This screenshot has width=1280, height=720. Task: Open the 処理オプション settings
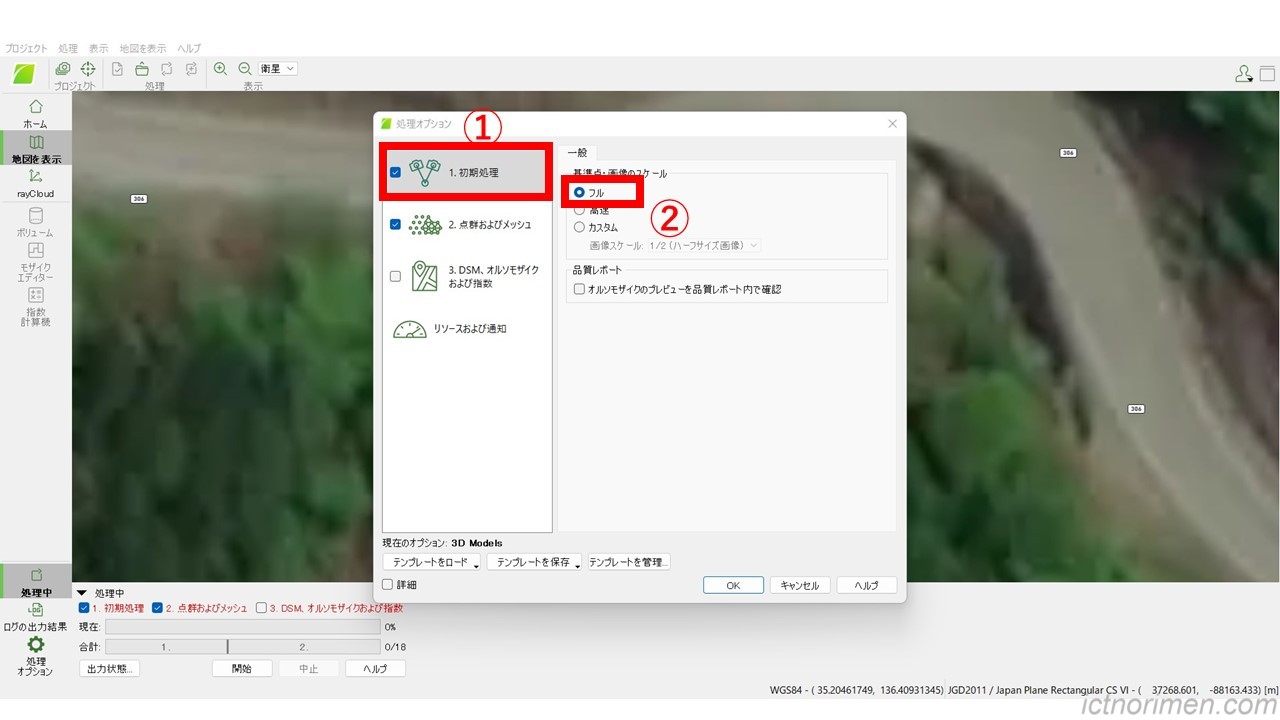coord(35,655)
